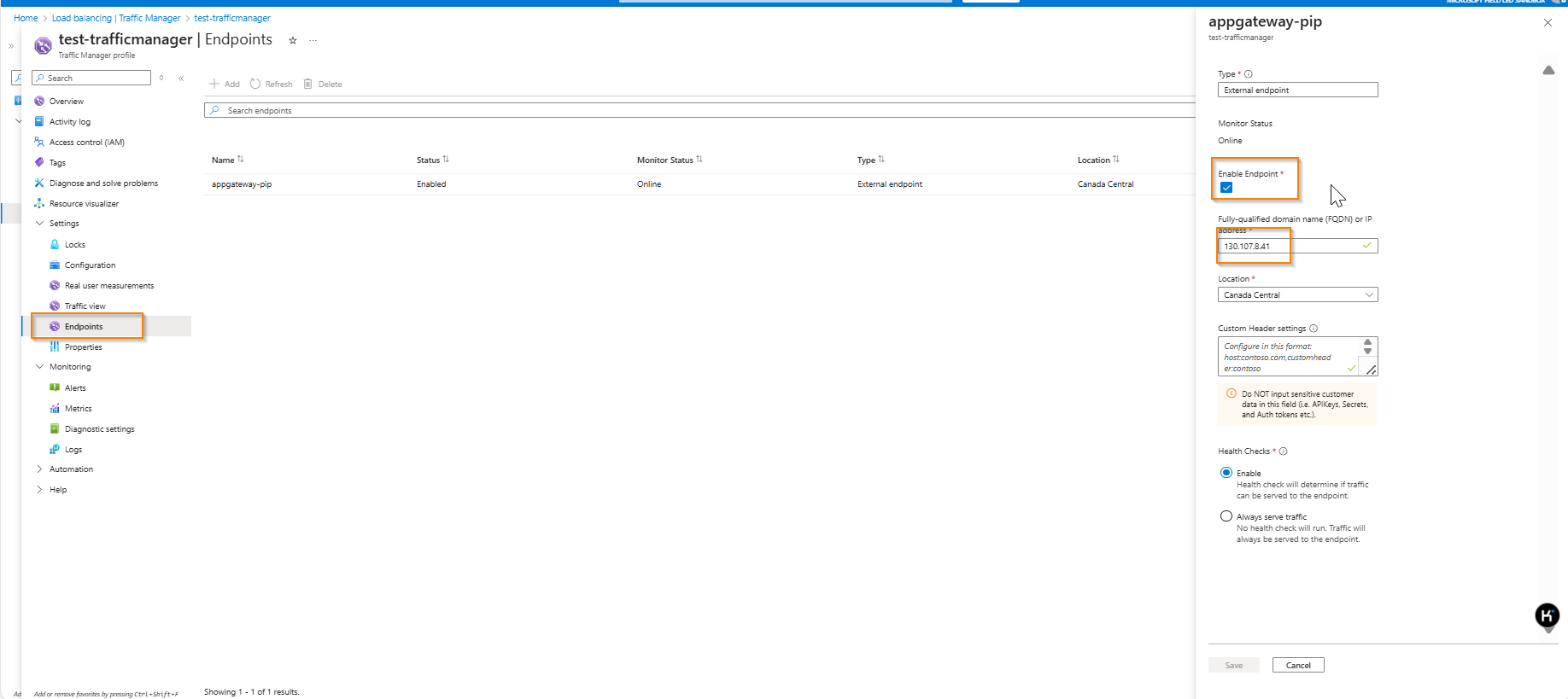The height and width of the screenshot is (699, 1568).
Task: Open the Overview page icon
Action: 39,101
